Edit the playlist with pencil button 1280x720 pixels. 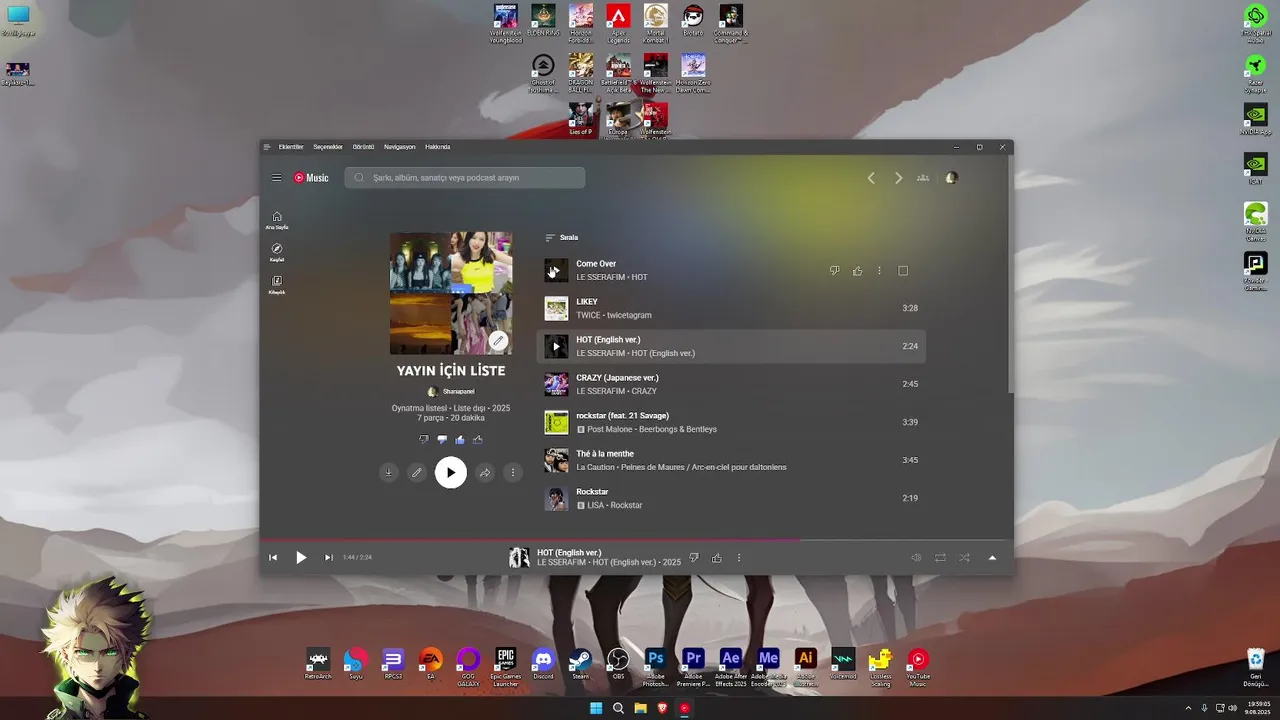[417, 473]
